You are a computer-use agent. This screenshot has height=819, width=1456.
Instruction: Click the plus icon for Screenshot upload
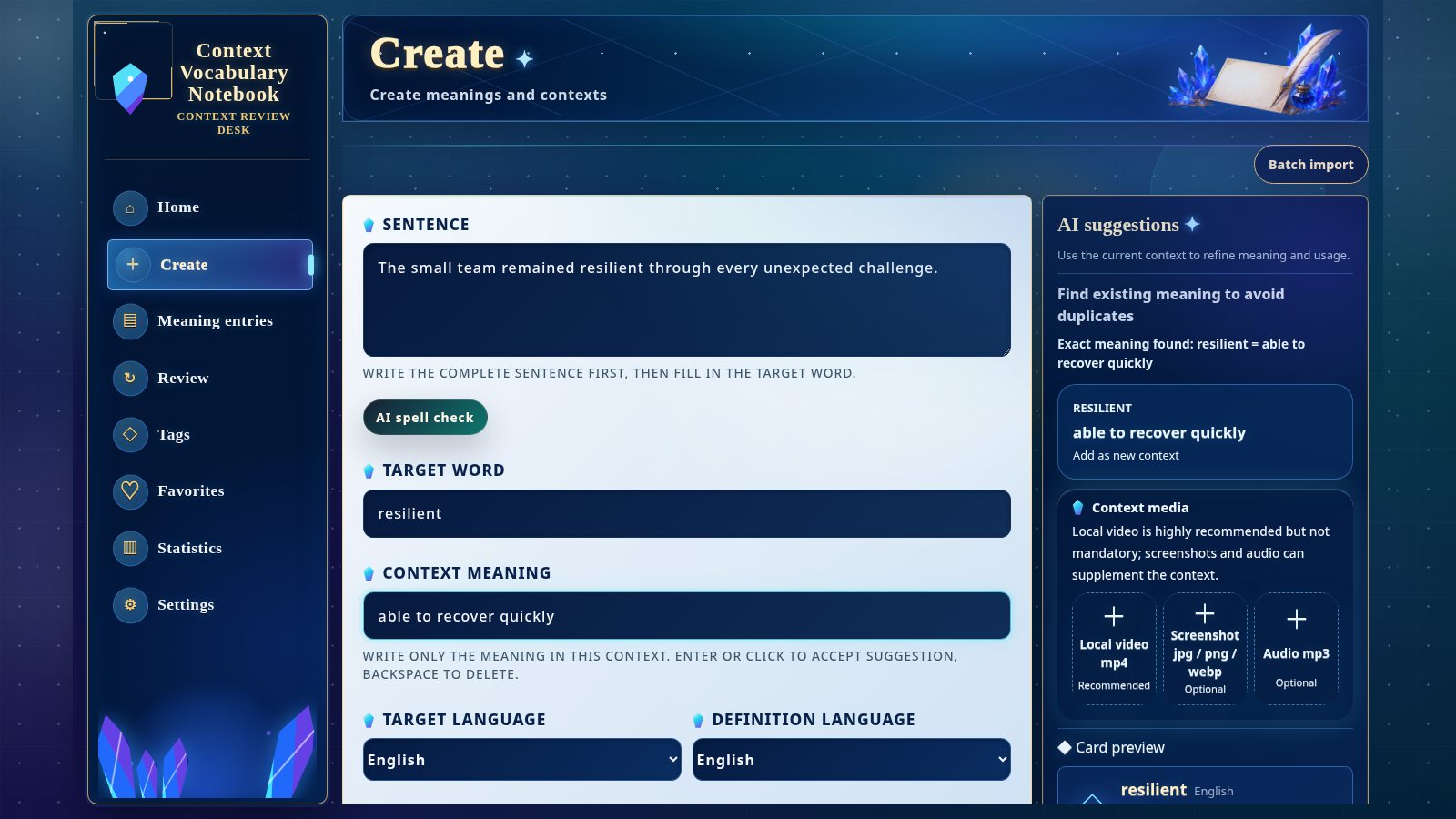tap(1205, 613)
